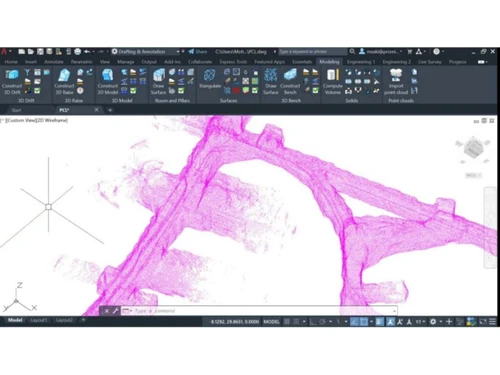The image size is (500, 375).
Task: Open the AutoCAD application menu
Action: coord(4,52)
